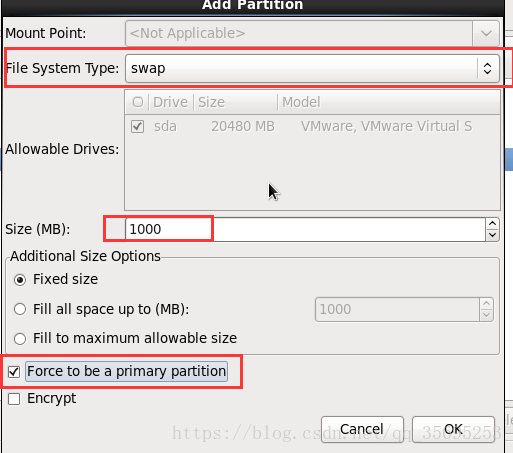Image resolution: width=513 pixels, height=453 pixels.
Task: Select Fill all space up to (MB)
Action: coord(20,309)
